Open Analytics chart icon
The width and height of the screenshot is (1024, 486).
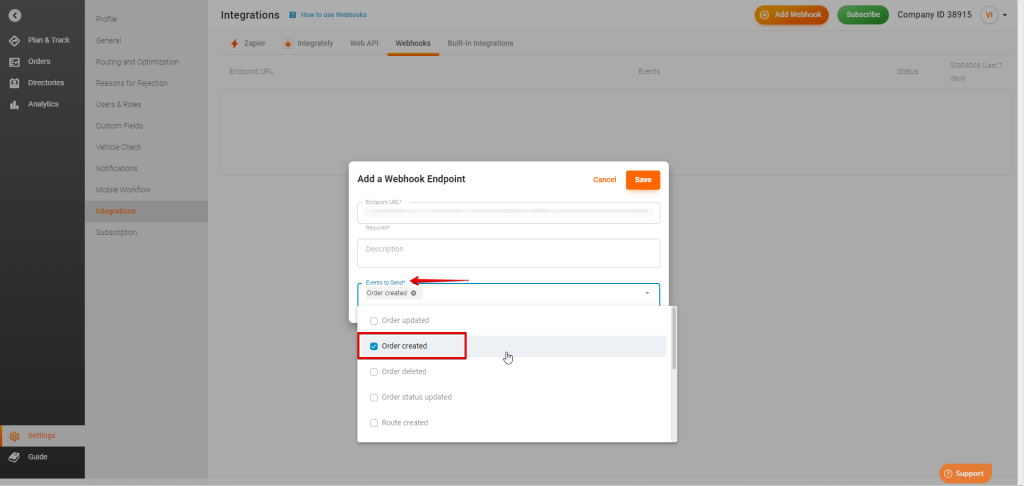coord(14,104)
